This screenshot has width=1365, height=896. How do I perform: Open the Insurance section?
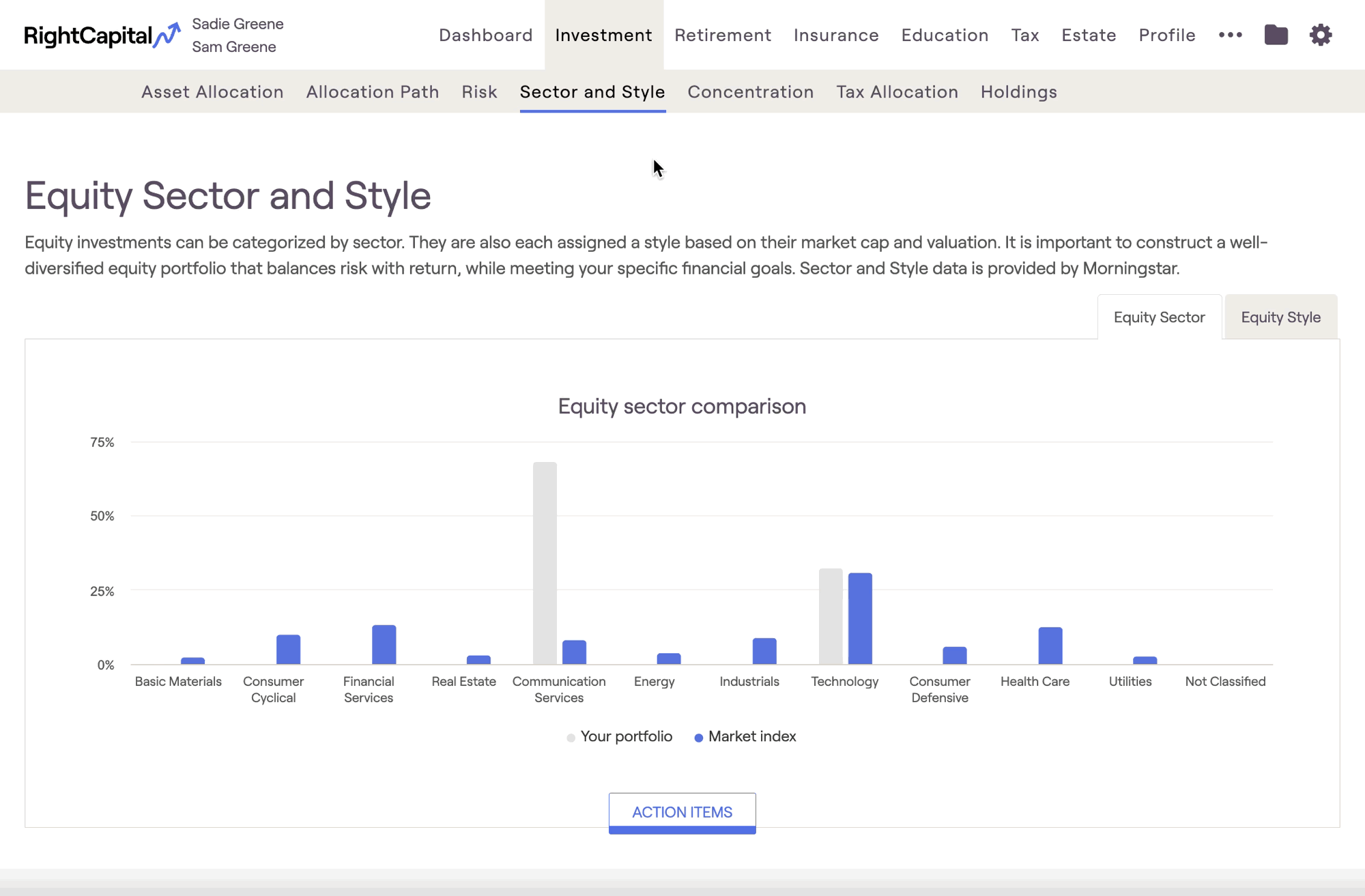click(836, 35)
